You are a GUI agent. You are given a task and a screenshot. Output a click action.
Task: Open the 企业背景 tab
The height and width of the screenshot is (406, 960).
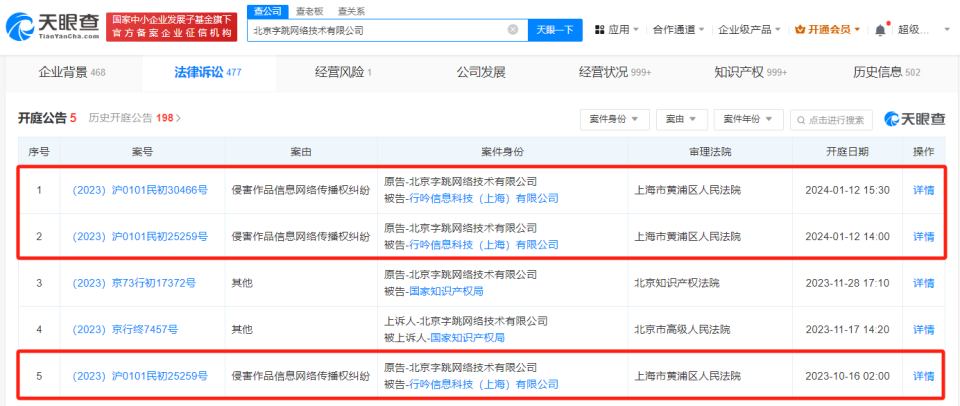pyautogui.click(x=72, y=72)
